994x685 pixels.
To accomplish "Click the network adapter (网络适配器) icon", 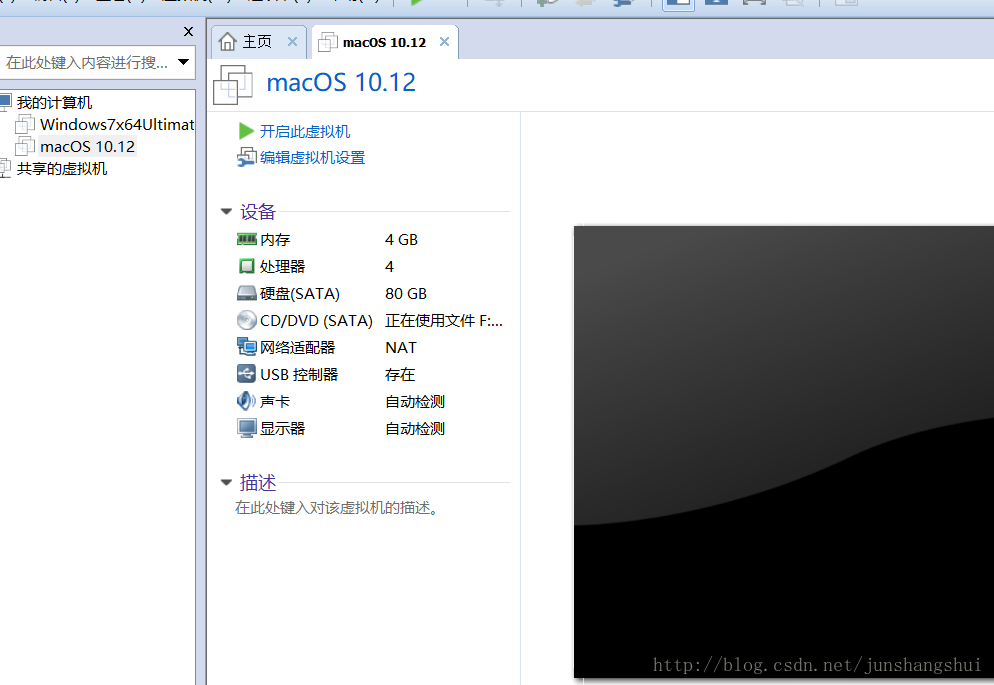I will (246, 347).
